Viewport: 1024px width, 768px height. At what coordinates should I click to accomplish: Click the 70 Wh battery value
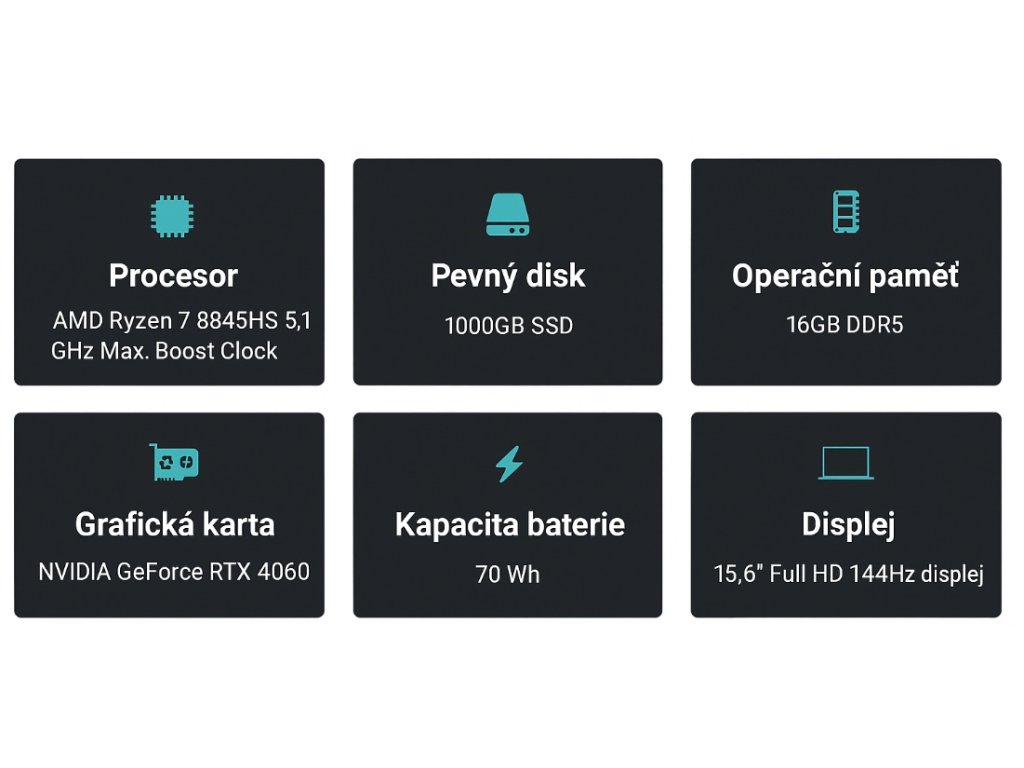[x=508, y=574]
